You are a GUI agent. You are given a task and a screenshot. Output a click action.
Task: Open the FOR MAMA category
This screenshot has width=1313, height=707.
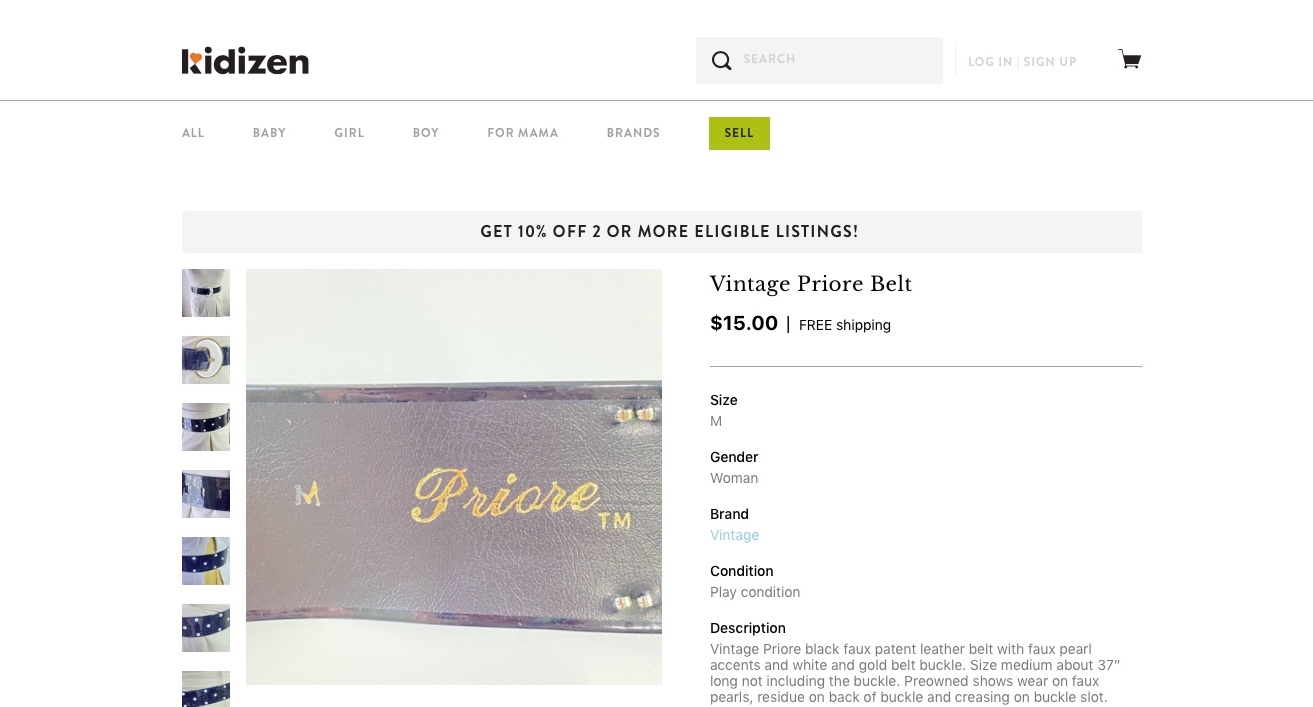click(x=523, y=133)
